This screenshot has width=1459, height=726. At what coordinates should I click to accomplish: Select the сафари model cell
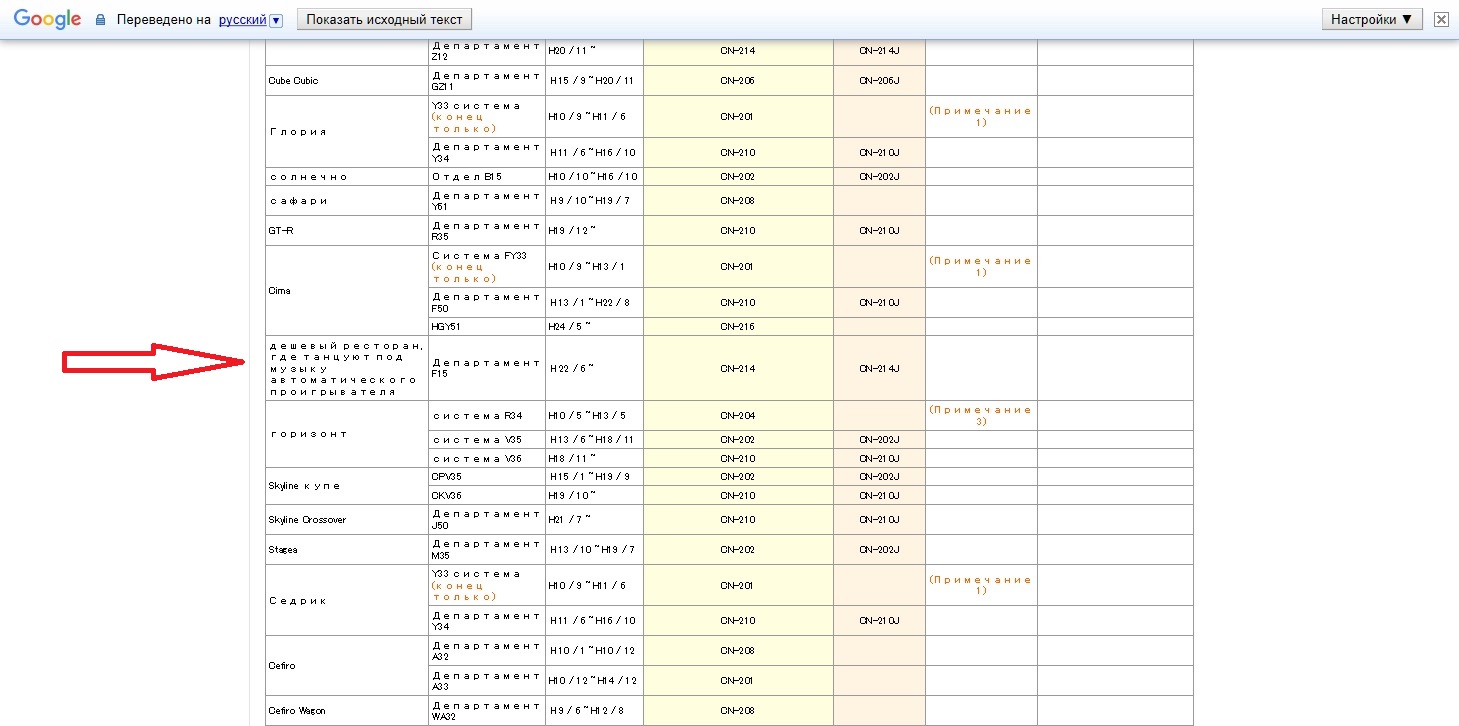tap(347, 201)
